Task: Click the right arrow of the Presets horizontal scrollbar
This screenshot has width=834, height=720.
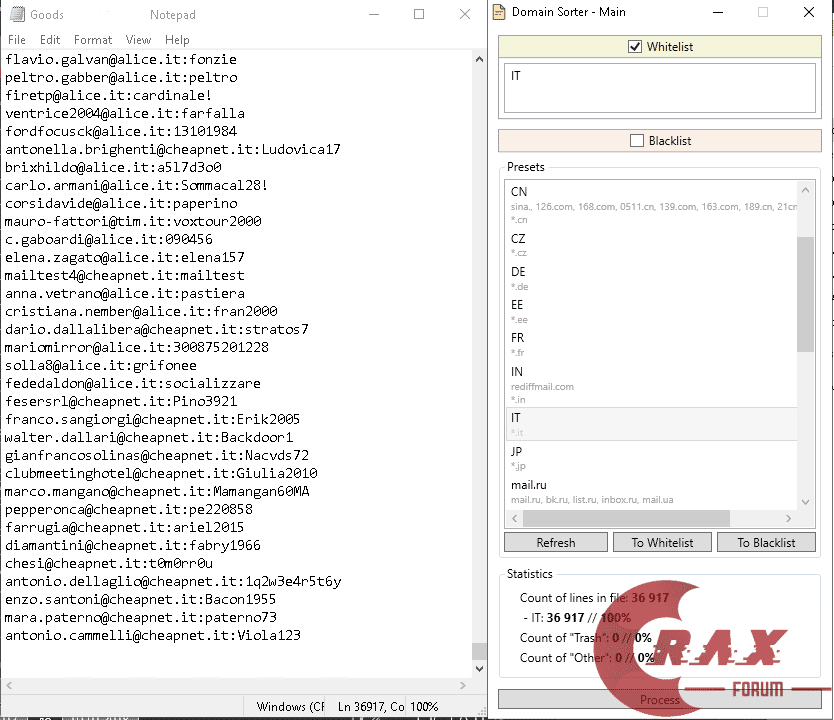Action: pos(790,518)
